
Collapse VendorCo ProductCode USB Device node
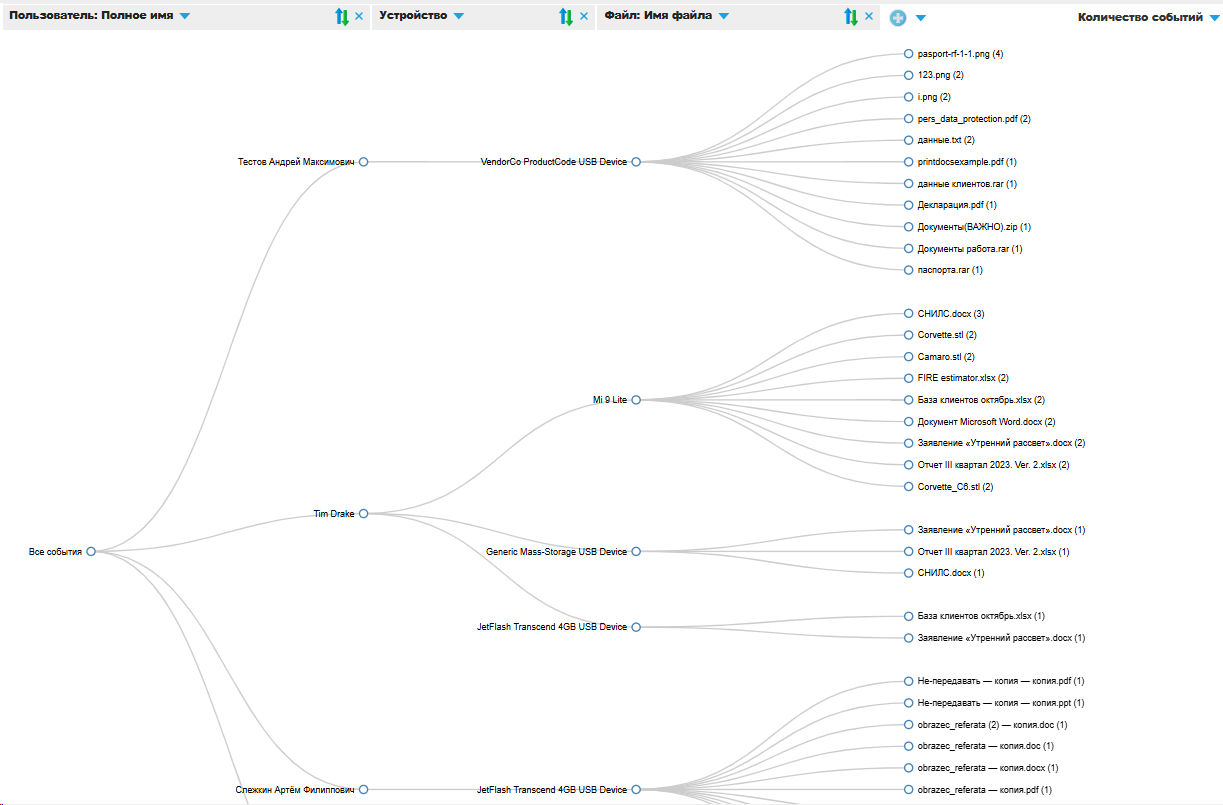click(636, 161)
